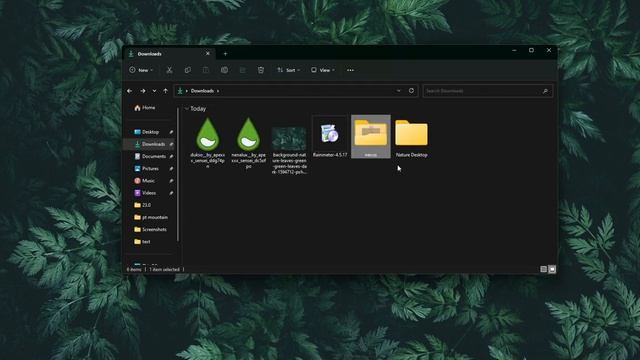Unpin Videos using its pin icon
640x360 pixels.
(171, 193)
